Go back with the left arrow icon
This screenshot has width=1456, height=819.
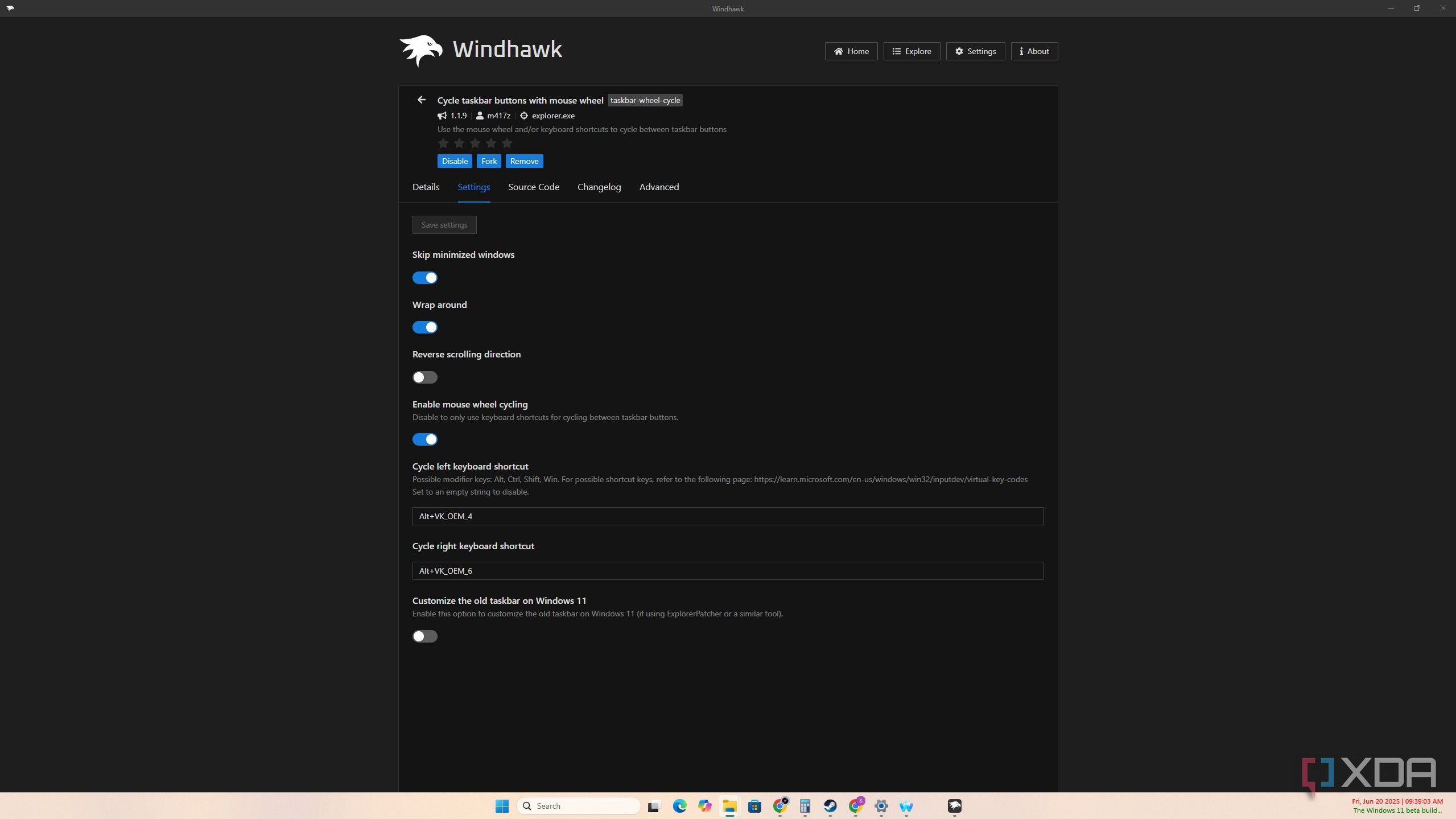coord(421,100)
